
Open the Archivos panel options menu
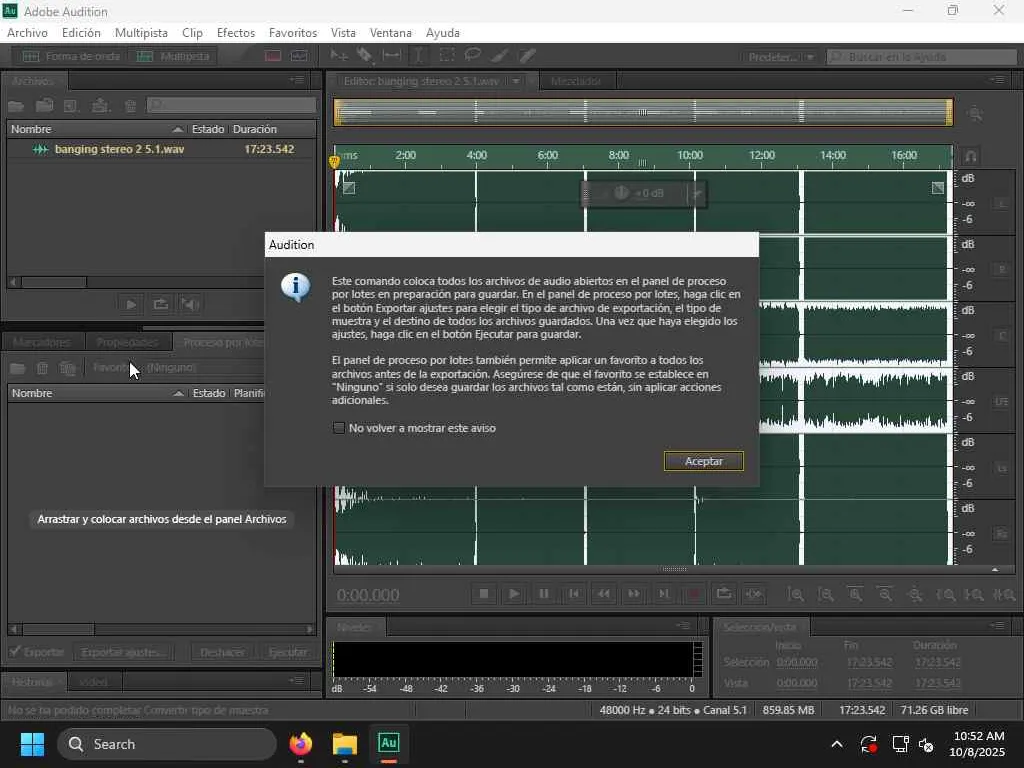pyautogui.click(x=297, y=80)
